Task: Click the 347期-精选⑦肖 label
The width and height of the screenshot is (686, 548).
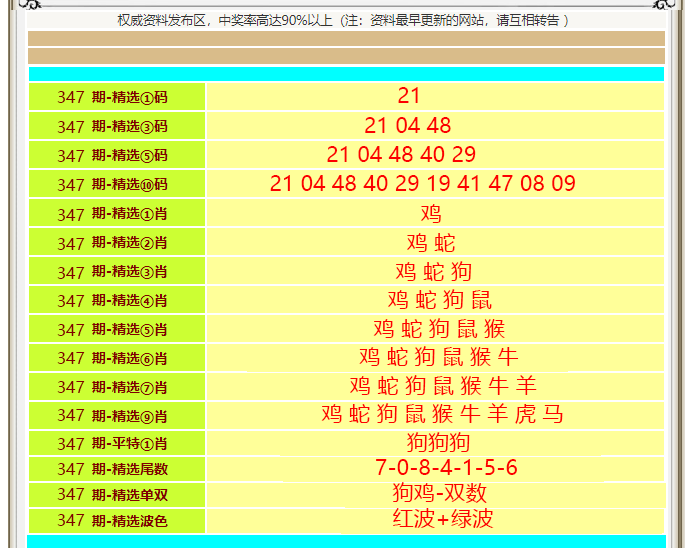Action: click(x=117, y=387)
